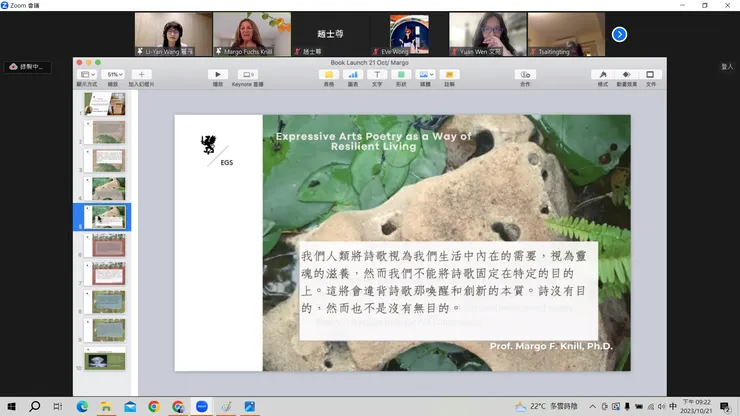Open Windows taskbar search

34,407
